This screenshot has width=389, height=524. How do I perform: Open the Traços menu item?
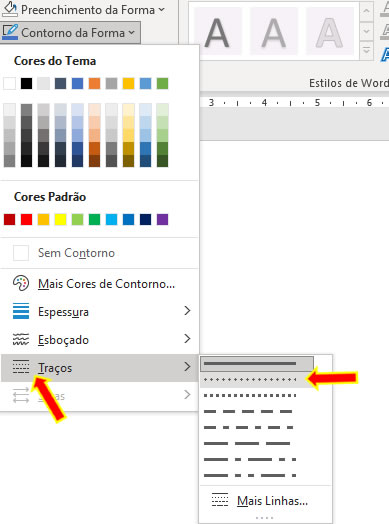click(x=100, y=368)
